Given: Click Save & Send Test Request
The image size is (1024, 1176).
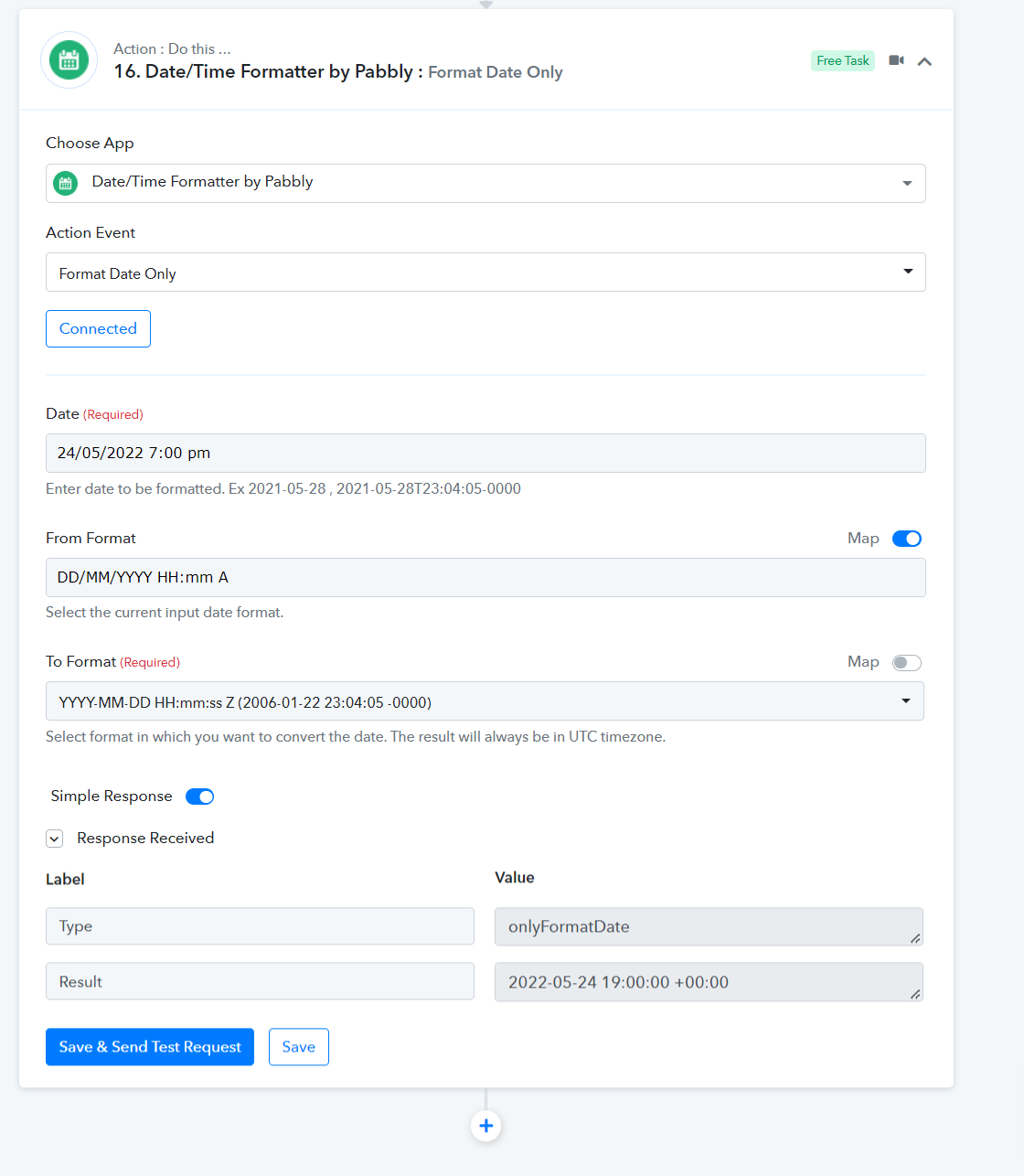Looking at the screenshot, I should tap(150, 1047).
